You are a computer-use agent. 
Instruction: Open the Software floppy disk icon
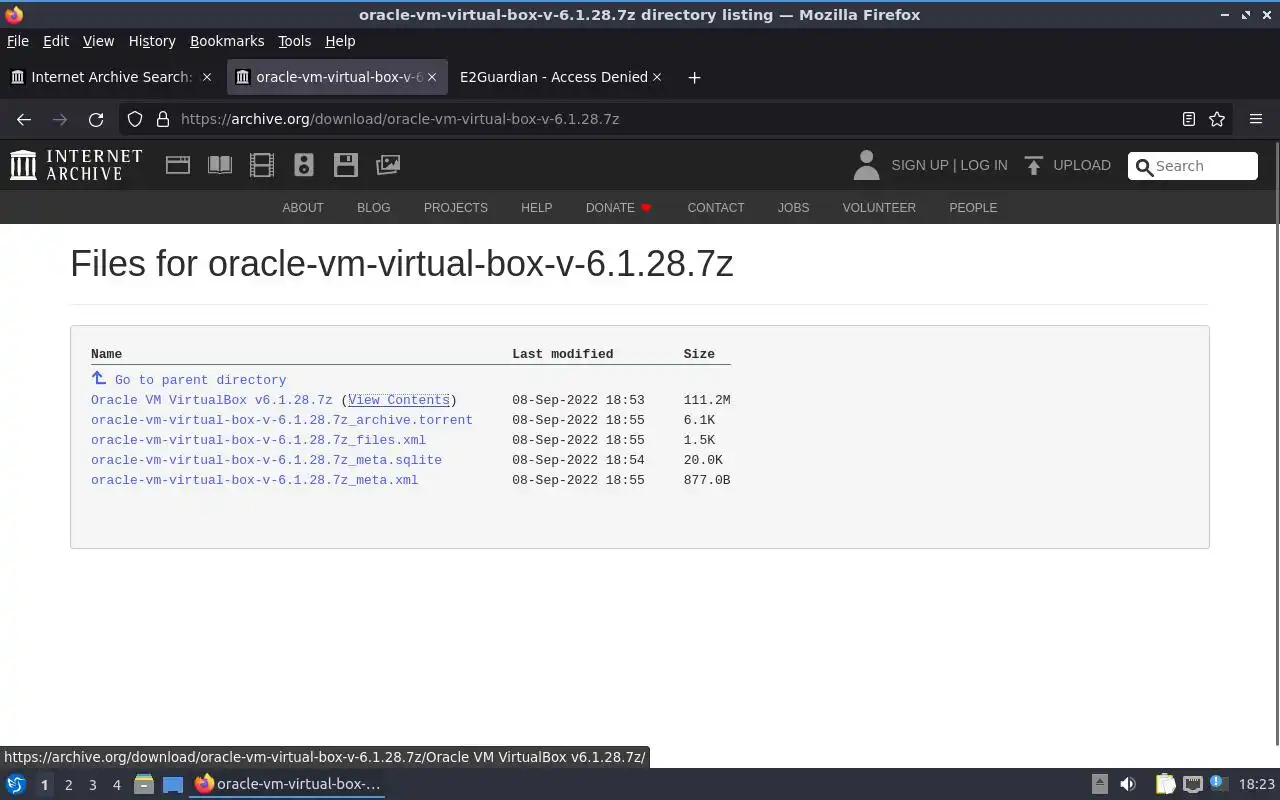(x=346, y=165)
